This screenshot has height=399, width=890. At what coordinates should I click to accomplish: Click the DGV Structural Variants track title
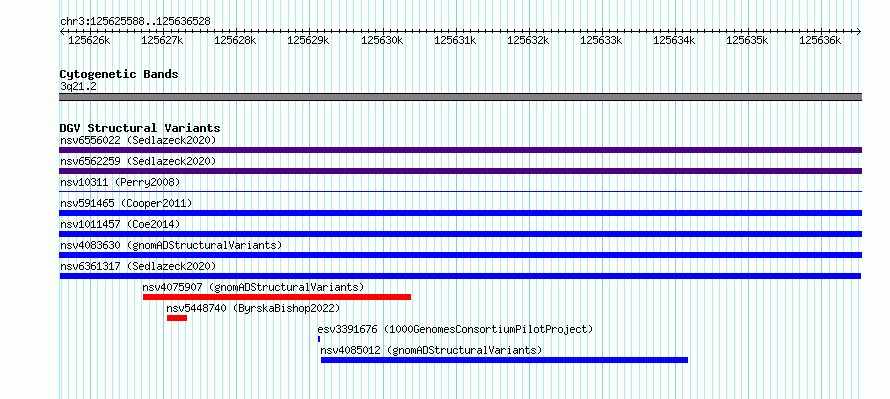tap(140, 128)
